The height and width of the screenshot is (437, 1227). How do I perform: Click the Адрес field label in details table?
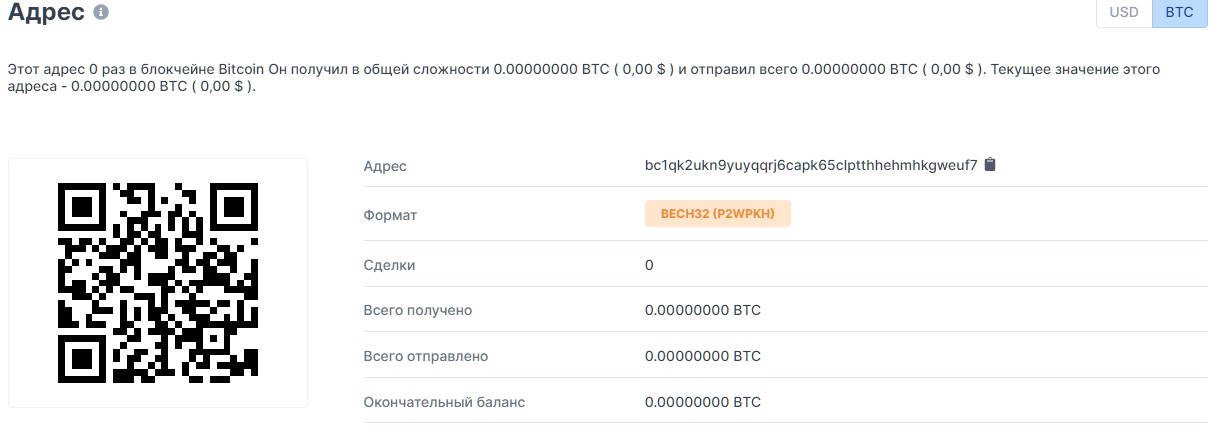click(385, 166)
